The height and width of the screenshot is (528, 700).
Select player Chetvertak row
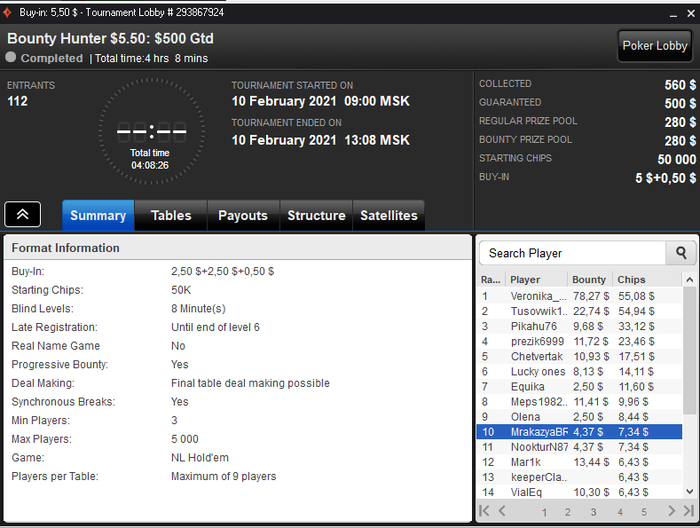click(x=579, y=357)
